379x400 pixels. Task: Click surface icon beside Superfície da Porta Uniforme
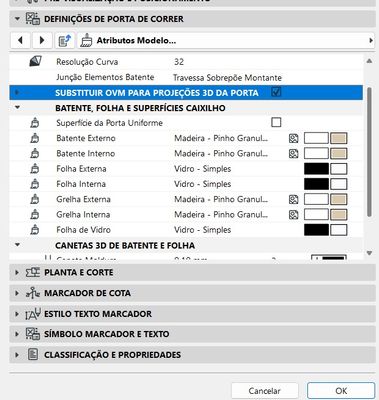point(35,123)
